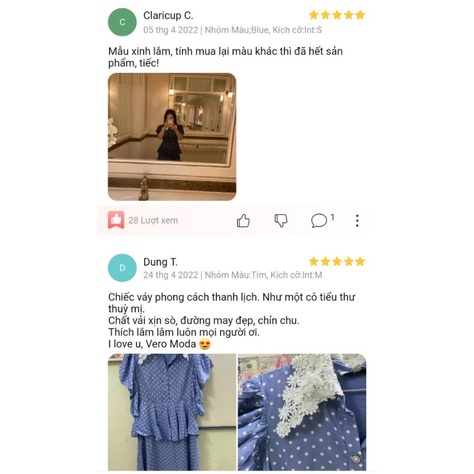Screen dimensions: 474x474
Task: Open three-dot more options menu
Action: coord(357,221)
